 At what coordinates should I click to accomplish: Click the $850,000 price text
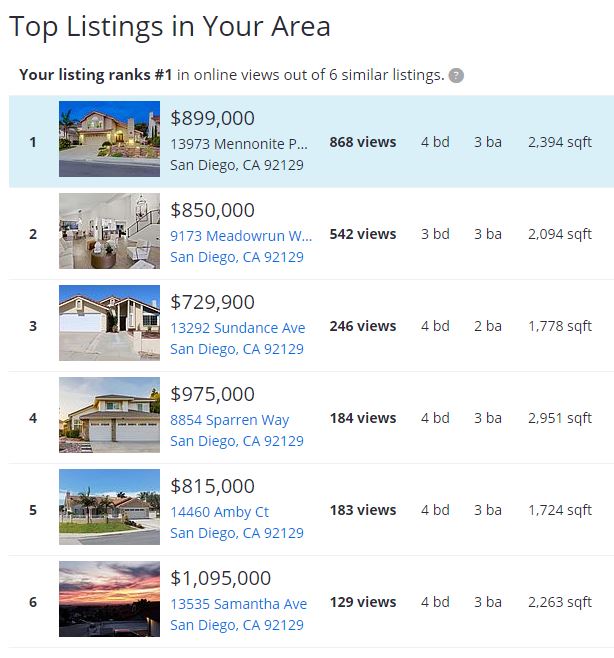[x=212, y=210]
